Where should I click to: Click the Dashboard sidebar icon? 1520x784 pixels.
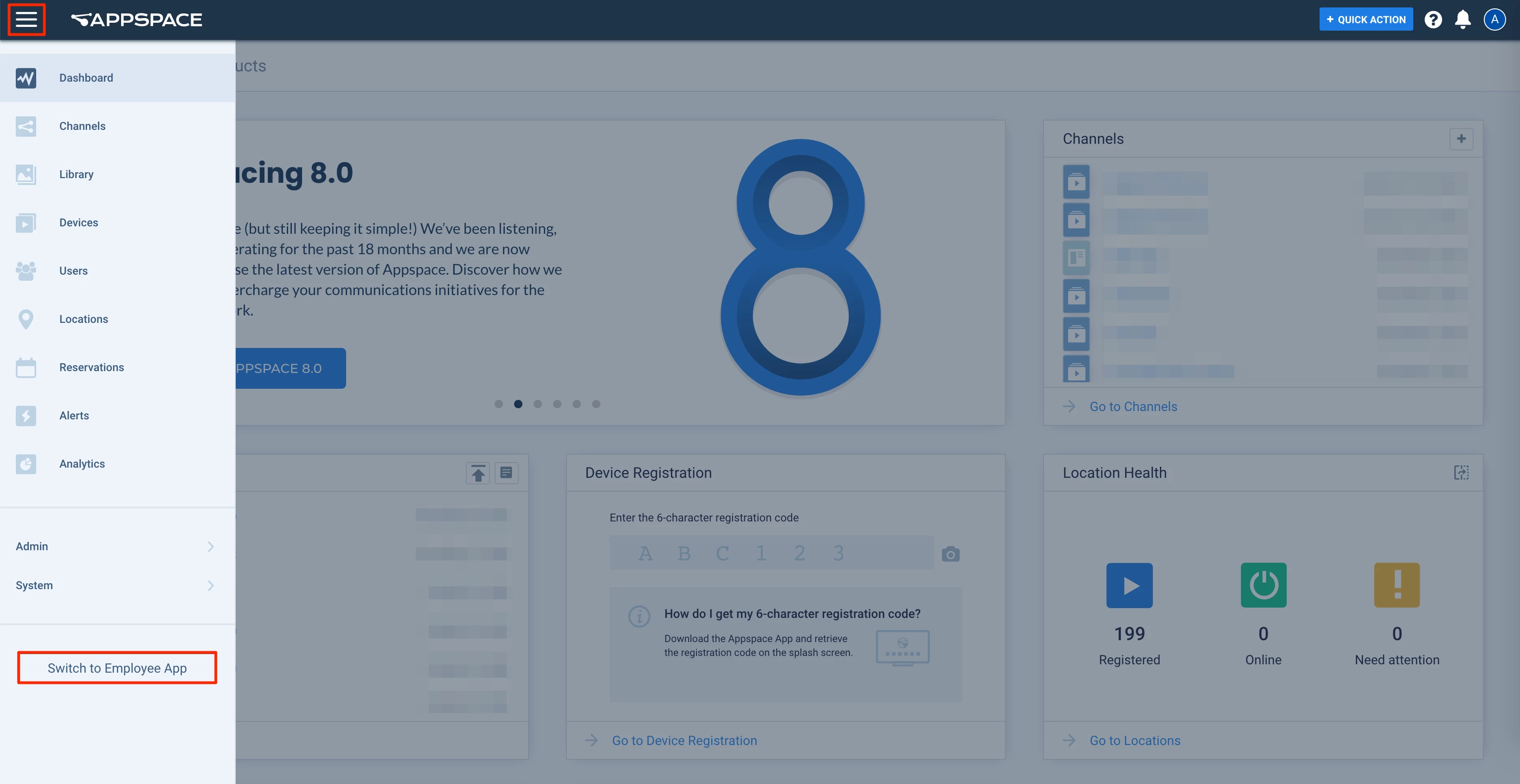click(x=26, y=78)
